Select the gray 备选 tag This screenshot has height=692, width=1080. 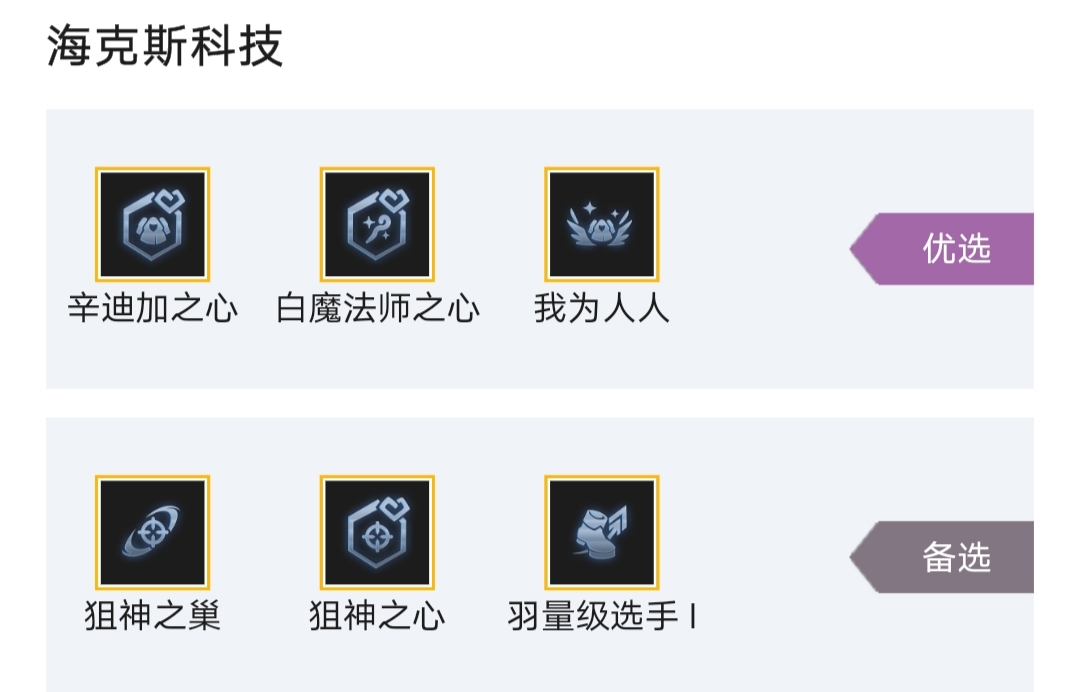click(942, 557)
